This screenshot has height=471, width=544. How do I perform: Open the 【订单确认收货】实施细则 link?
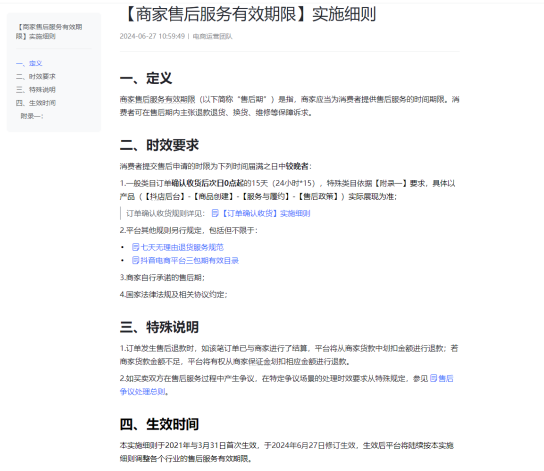click(x=265, y=213)
